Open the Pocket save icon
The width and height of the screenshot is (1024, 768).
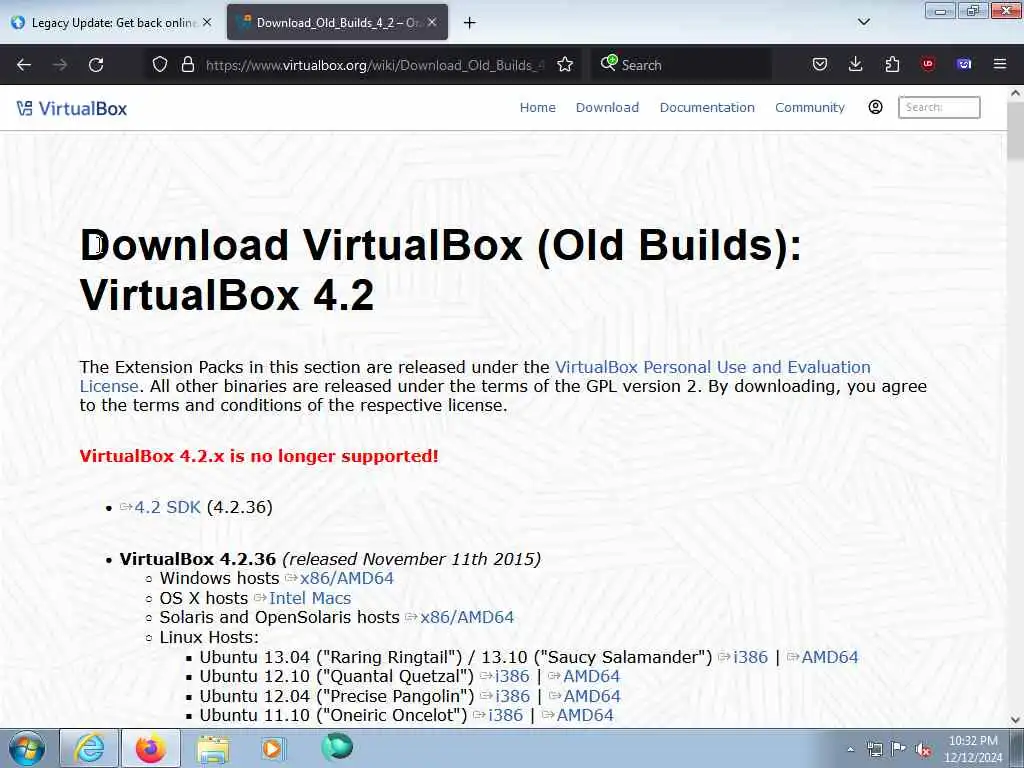tap(820, 64)
